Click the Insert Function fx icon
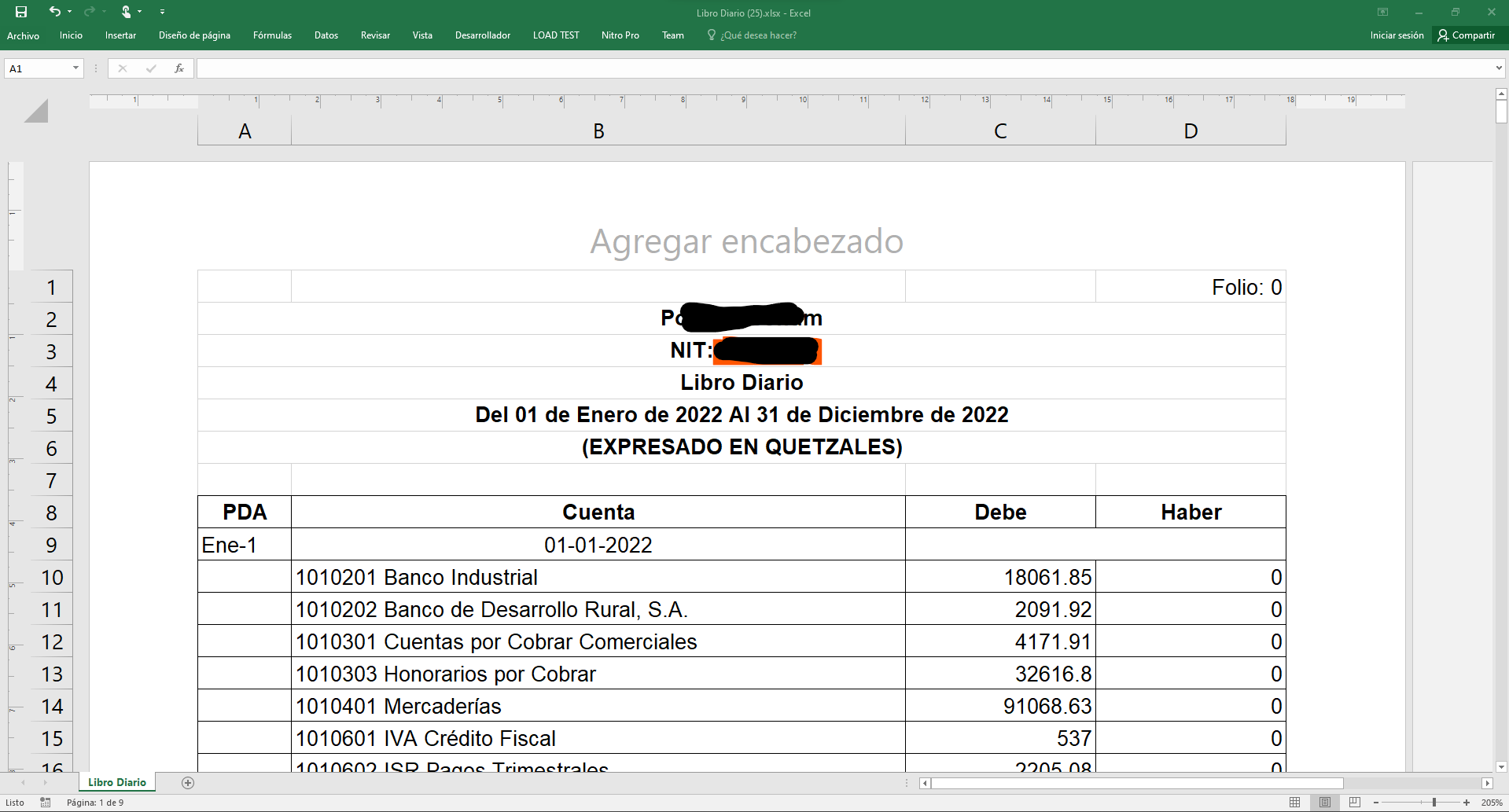Viewport: 1509px width, 812px height. coord(179,68)
